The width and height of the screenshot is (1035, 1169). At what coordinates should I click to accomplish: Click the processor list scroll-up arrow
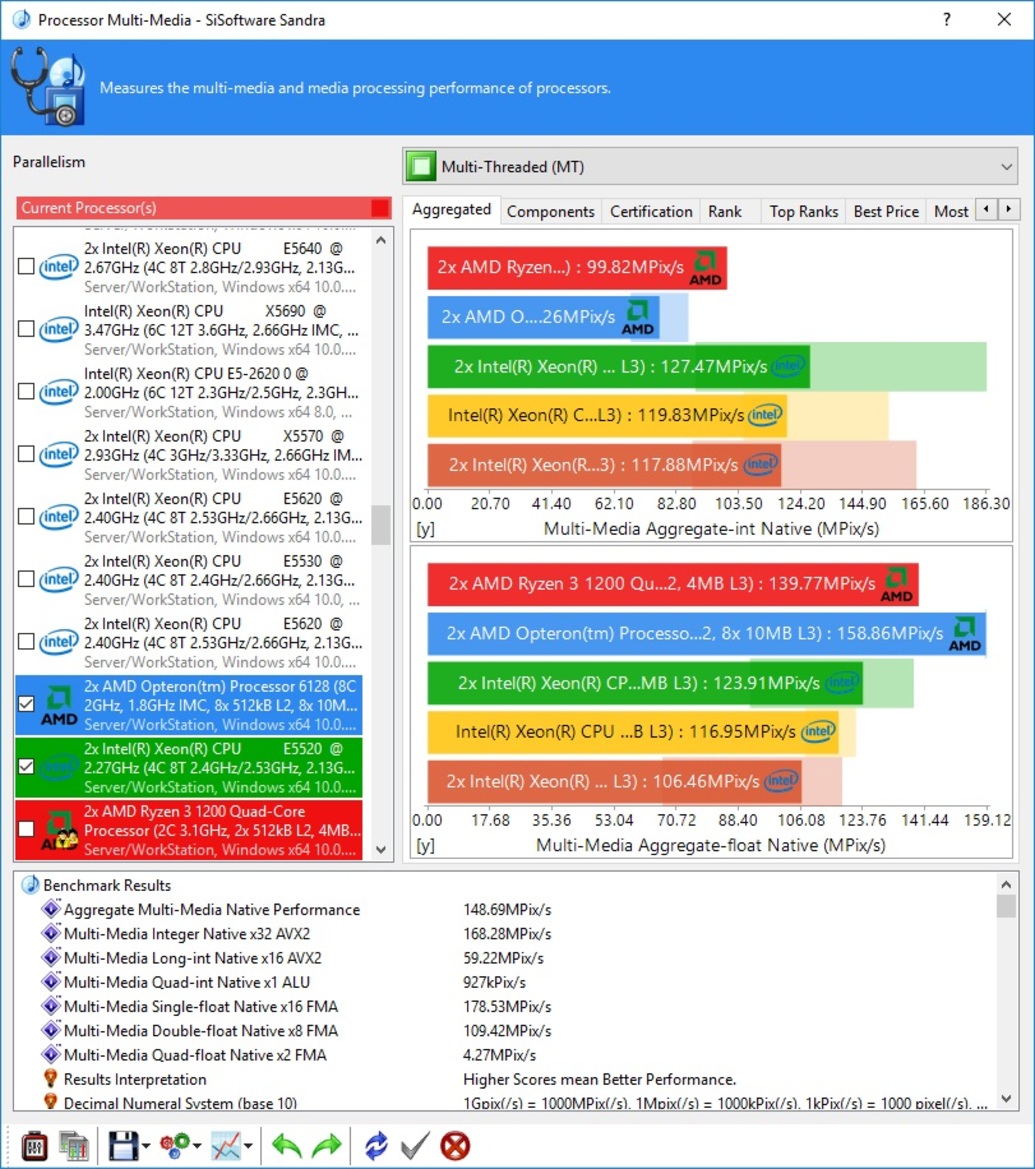[381, 241]
